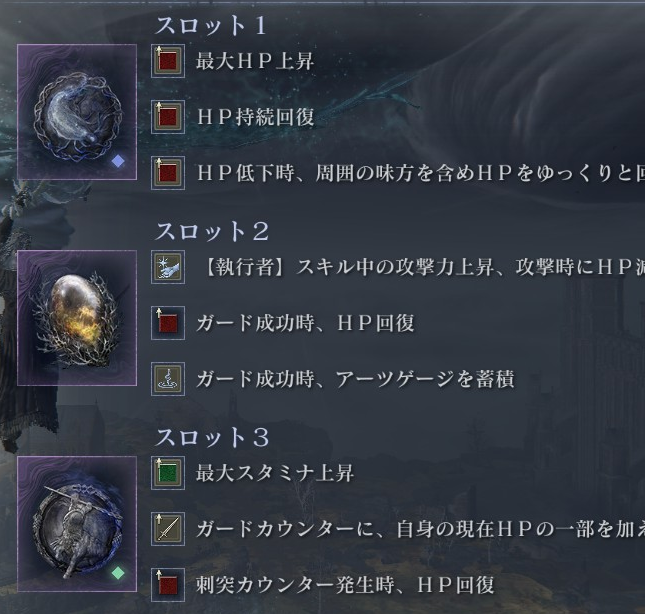Select the スロット2 heading
Screen dimensions: 645x614
coord(212,231)
